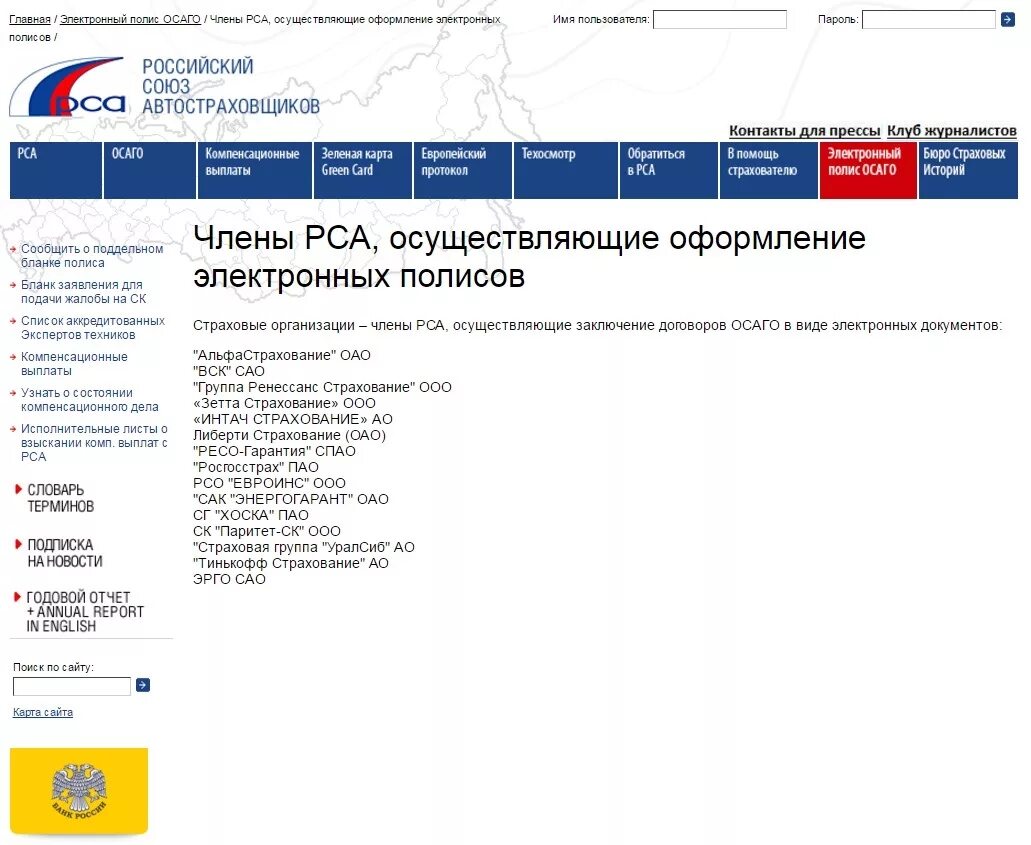Select «ИНТАЧ СТРАХОВАНИЕ» АО entry

tap(293, 420)
